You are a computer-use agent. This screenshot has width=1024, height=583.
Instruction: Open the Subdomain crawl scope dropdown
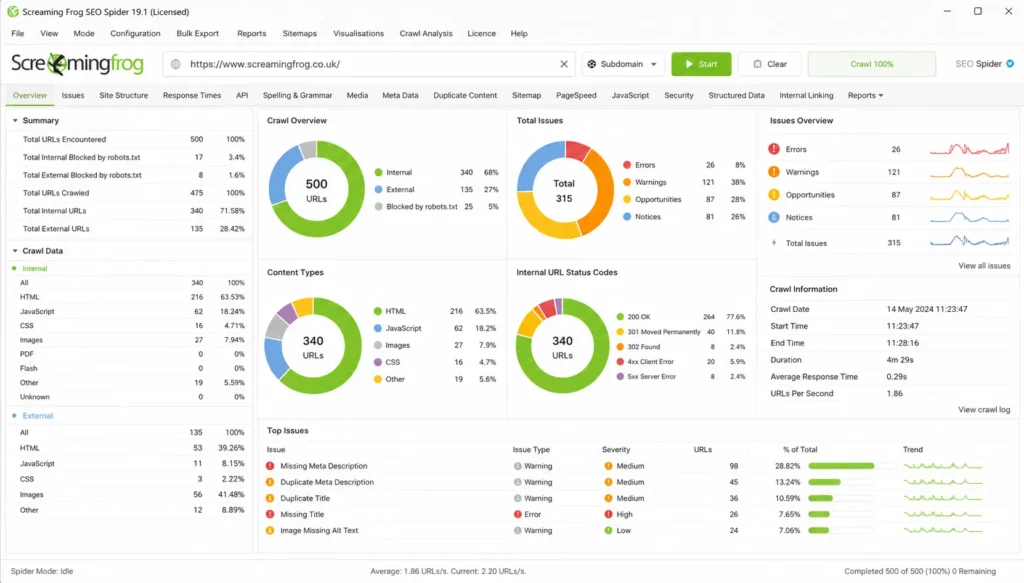coord(622,64)
